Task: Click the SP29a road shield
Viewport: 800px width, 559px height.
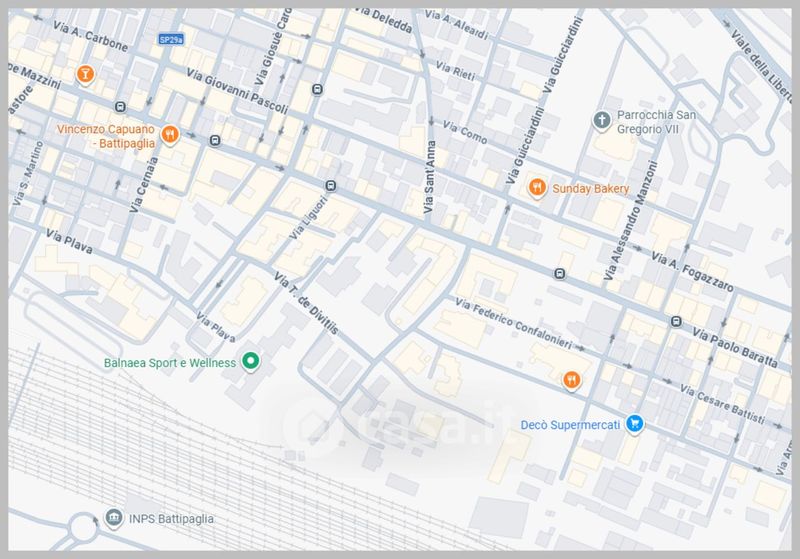Action: coord(171,40)
